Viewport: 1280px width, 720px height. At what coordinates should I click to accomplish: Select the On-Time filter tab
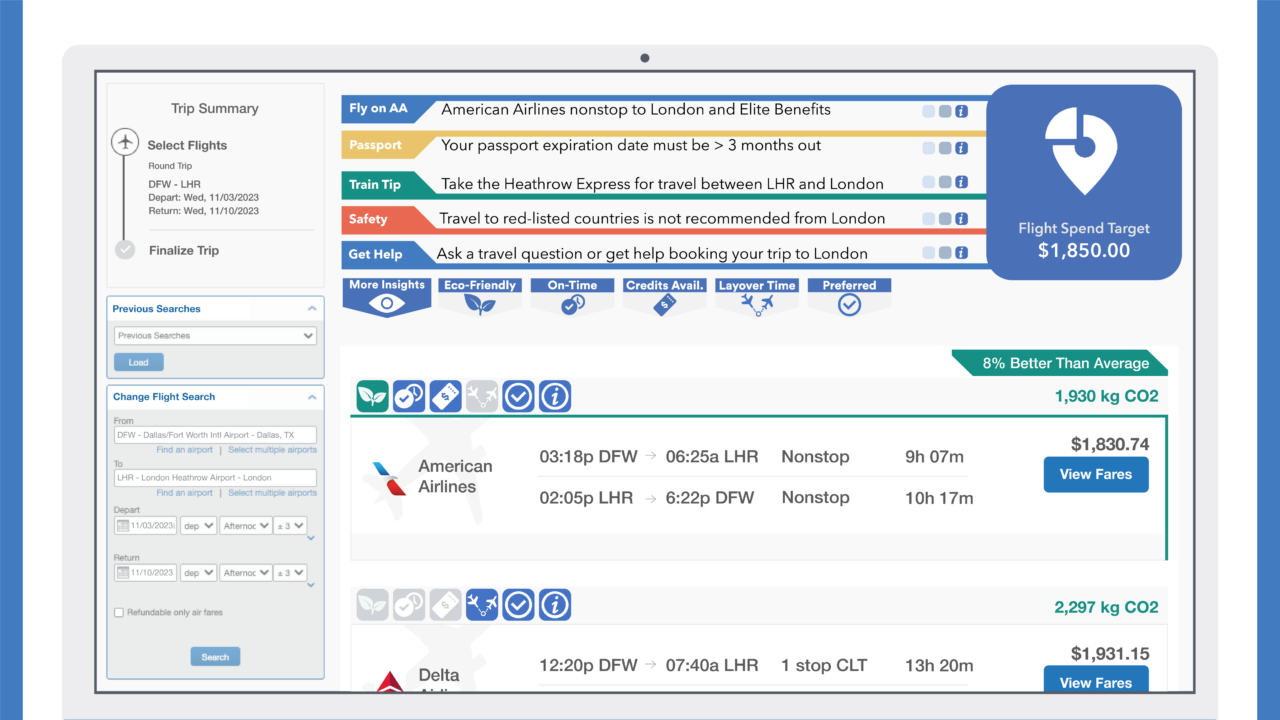(x=572, y=298)
